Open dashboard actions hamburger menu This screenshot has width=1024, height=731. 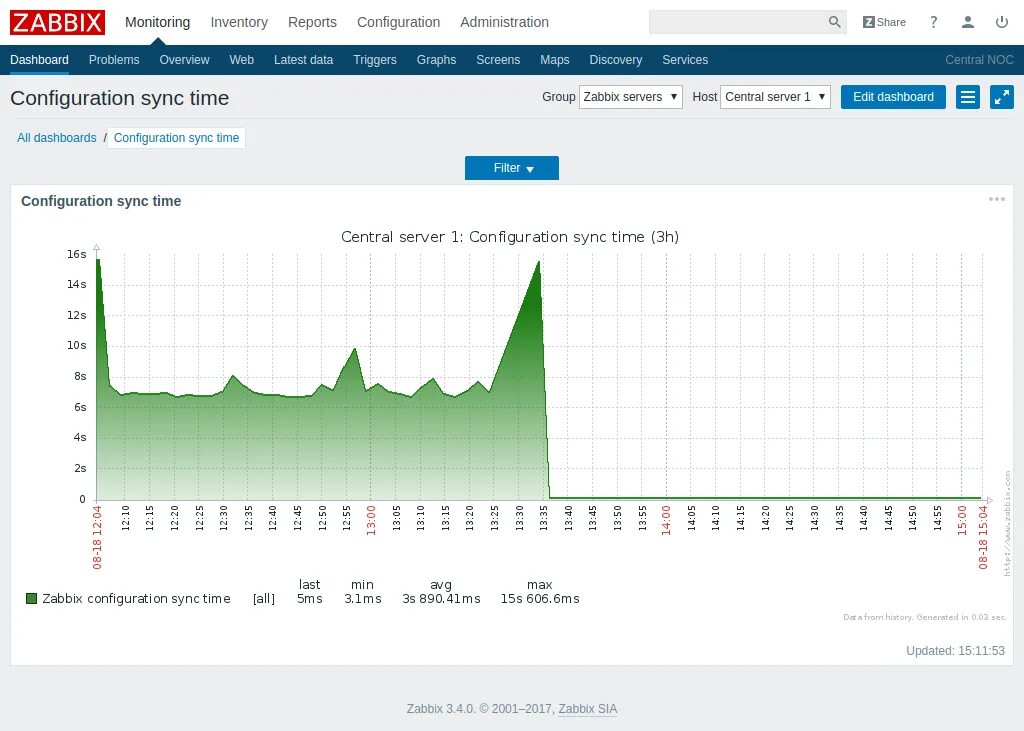(x=968, y=97)
